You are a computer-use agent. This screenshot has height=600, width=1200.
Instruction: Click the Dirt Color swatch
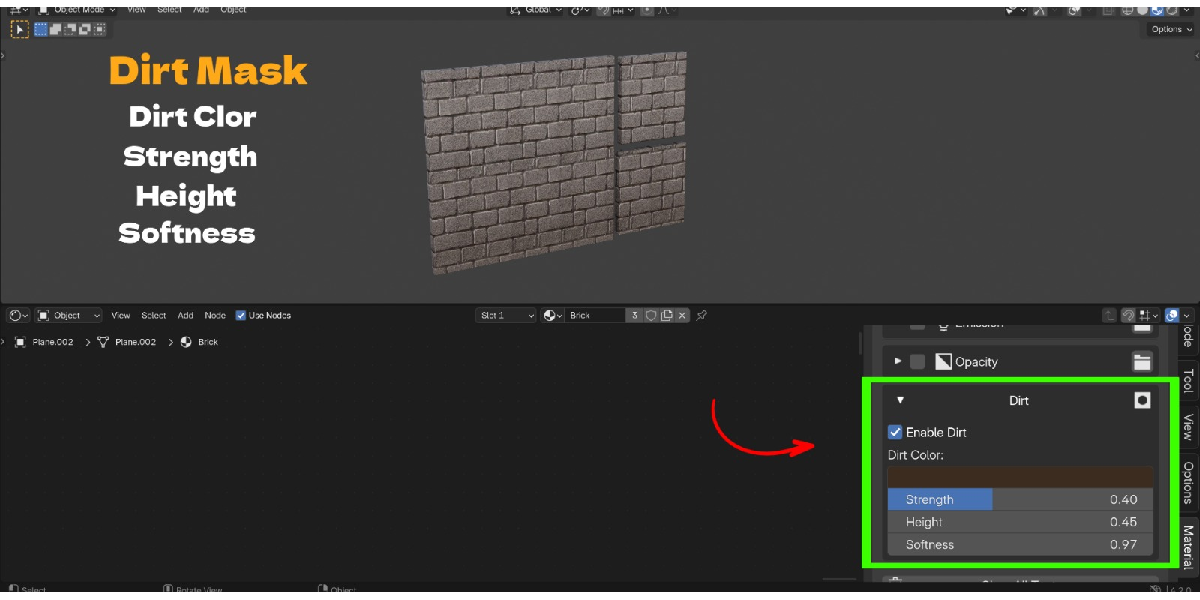[1020, 477]
